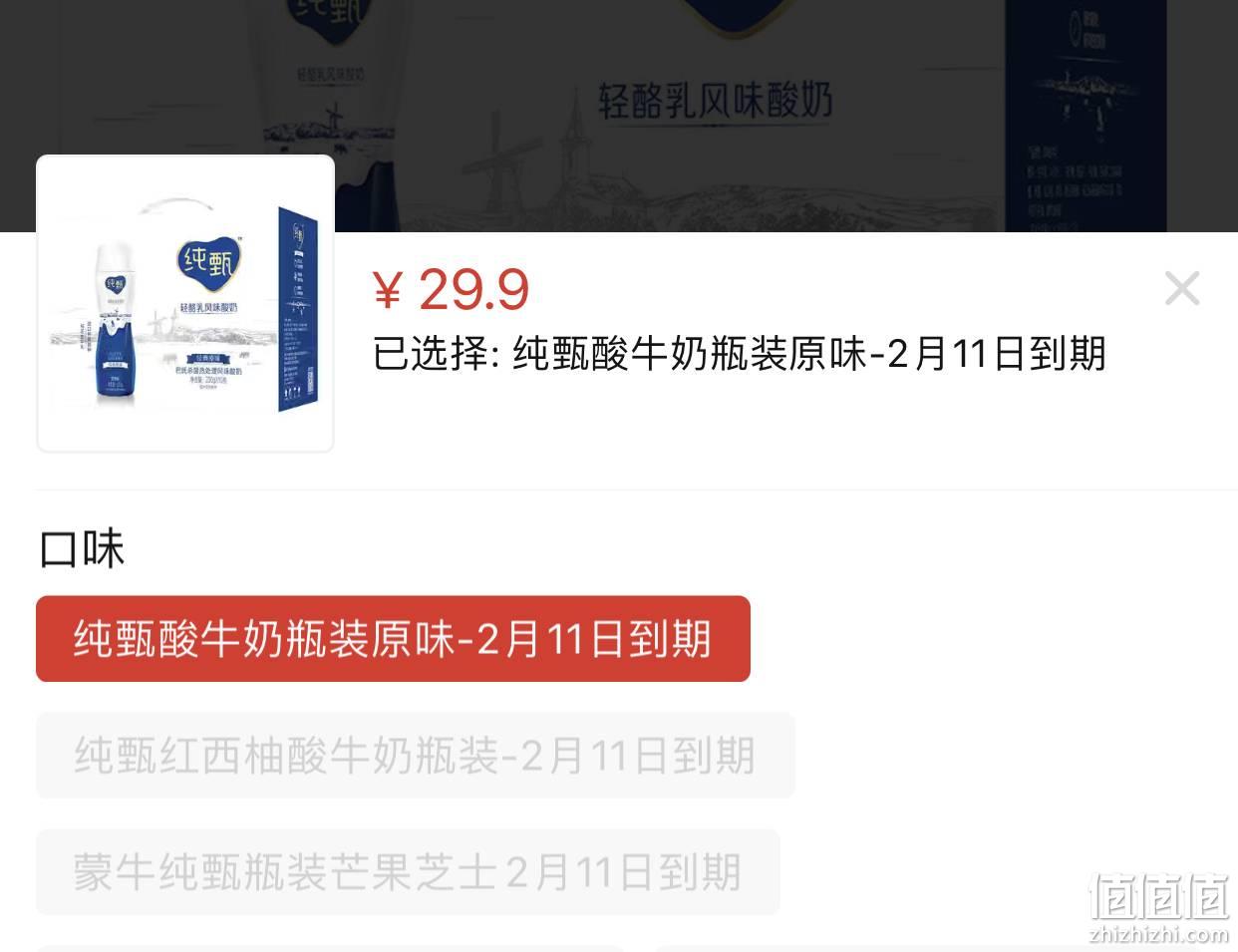Close the flavor selection popup
The image size is (1238, 952).
tap(1182, 288)
